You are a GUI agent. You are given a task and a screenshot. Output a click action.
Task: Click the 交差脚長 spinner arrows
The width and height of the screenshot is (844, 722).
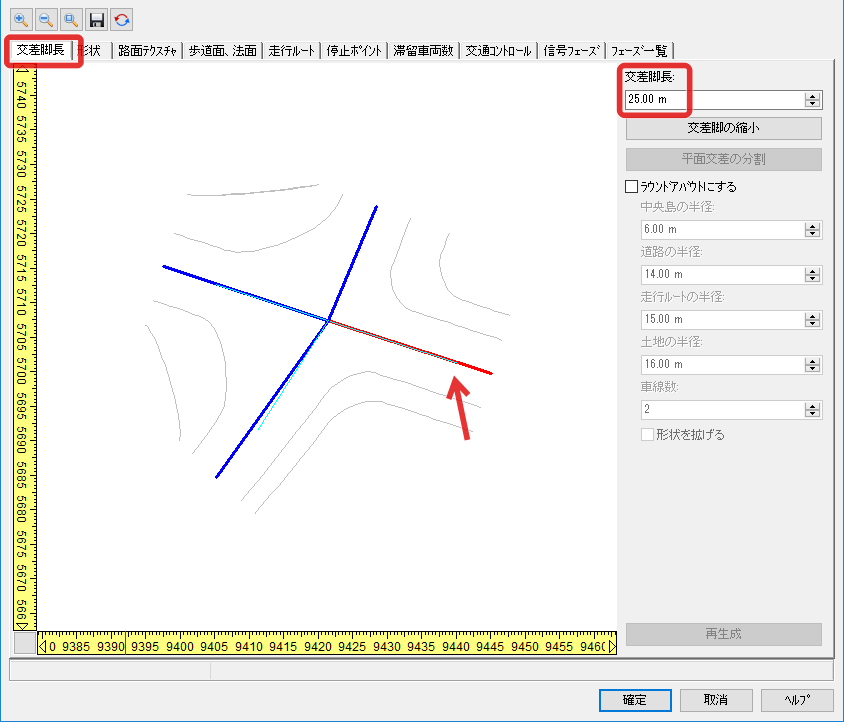(x=813, y=100)
